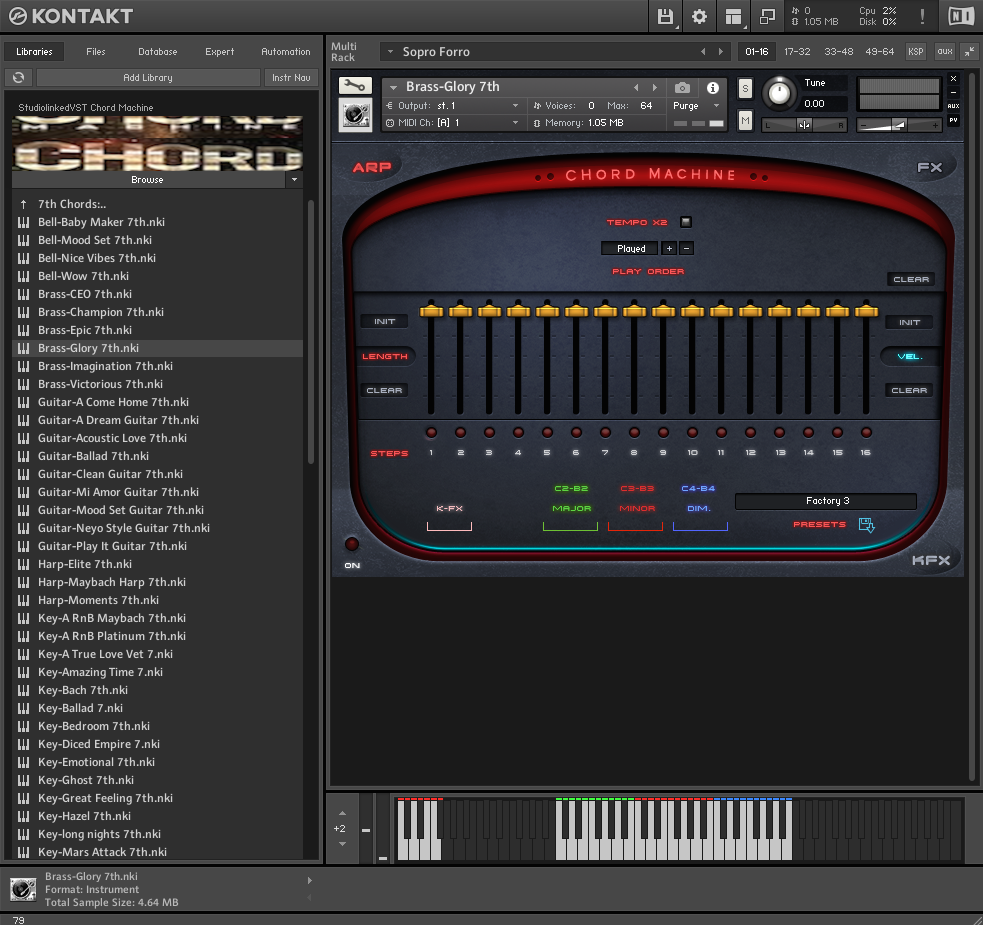Switch to the Database tab
This screenshot has width=983, height=925.
(x=158, y=51)
